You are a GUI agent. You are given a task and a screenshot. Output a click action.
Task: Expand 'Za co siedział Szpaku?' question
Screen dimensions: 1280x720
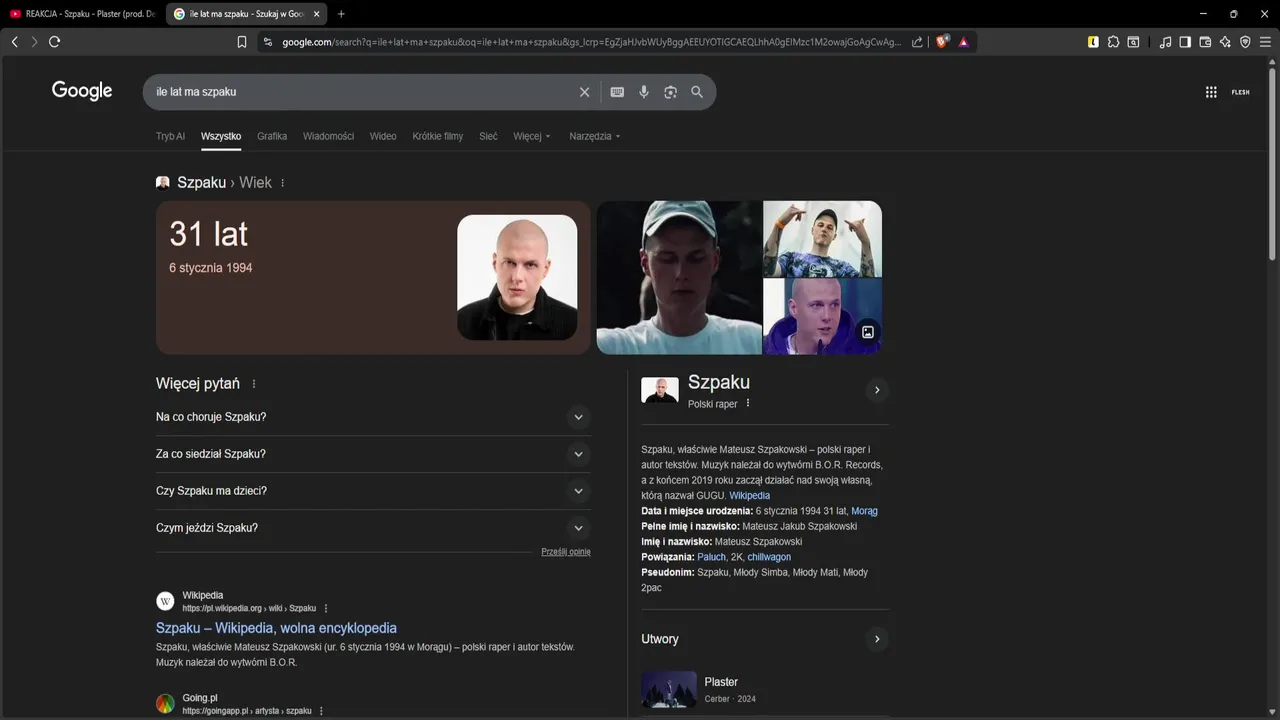[x=373, y=454]
